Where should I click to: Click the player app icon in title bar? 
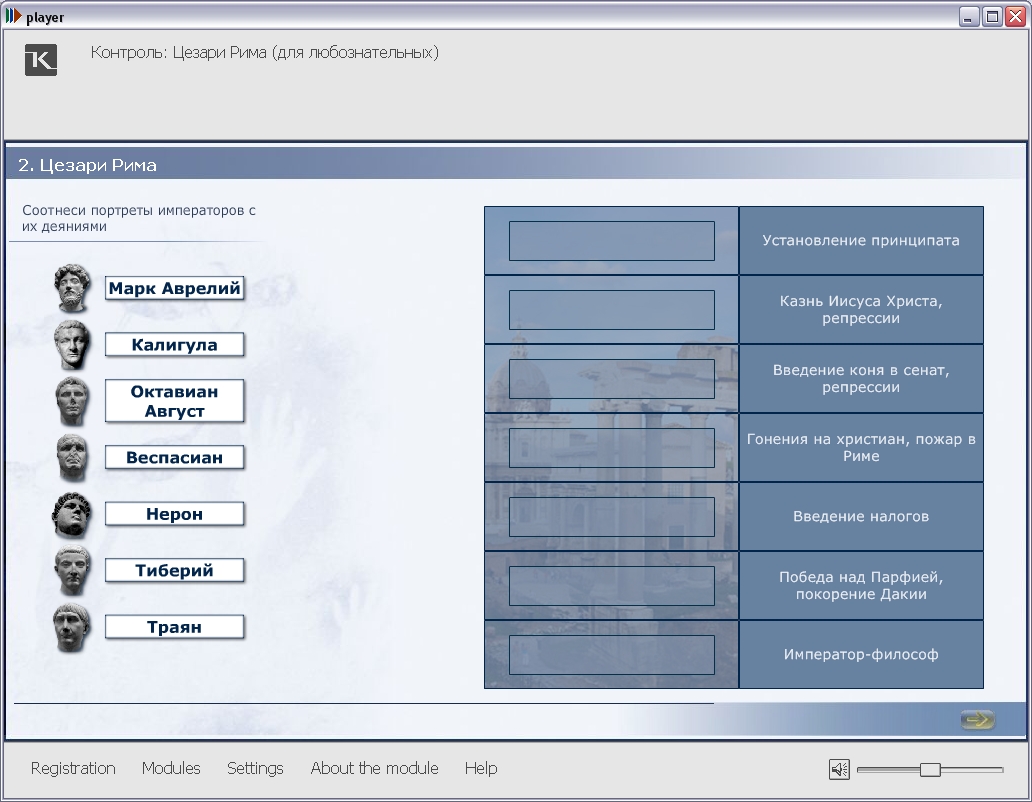(13, 16)
